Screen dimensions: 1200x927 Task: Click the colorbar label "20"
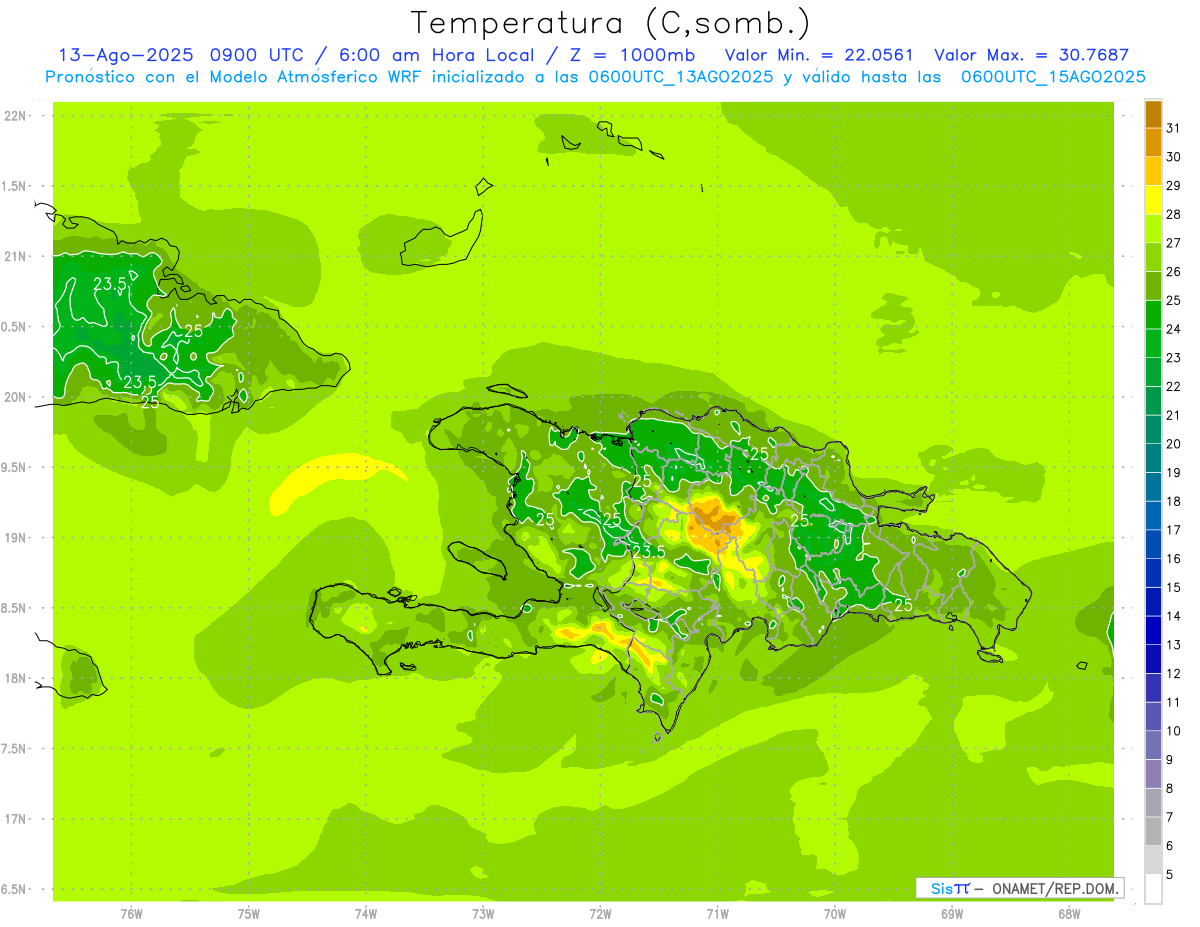[x=1173, y=444]
